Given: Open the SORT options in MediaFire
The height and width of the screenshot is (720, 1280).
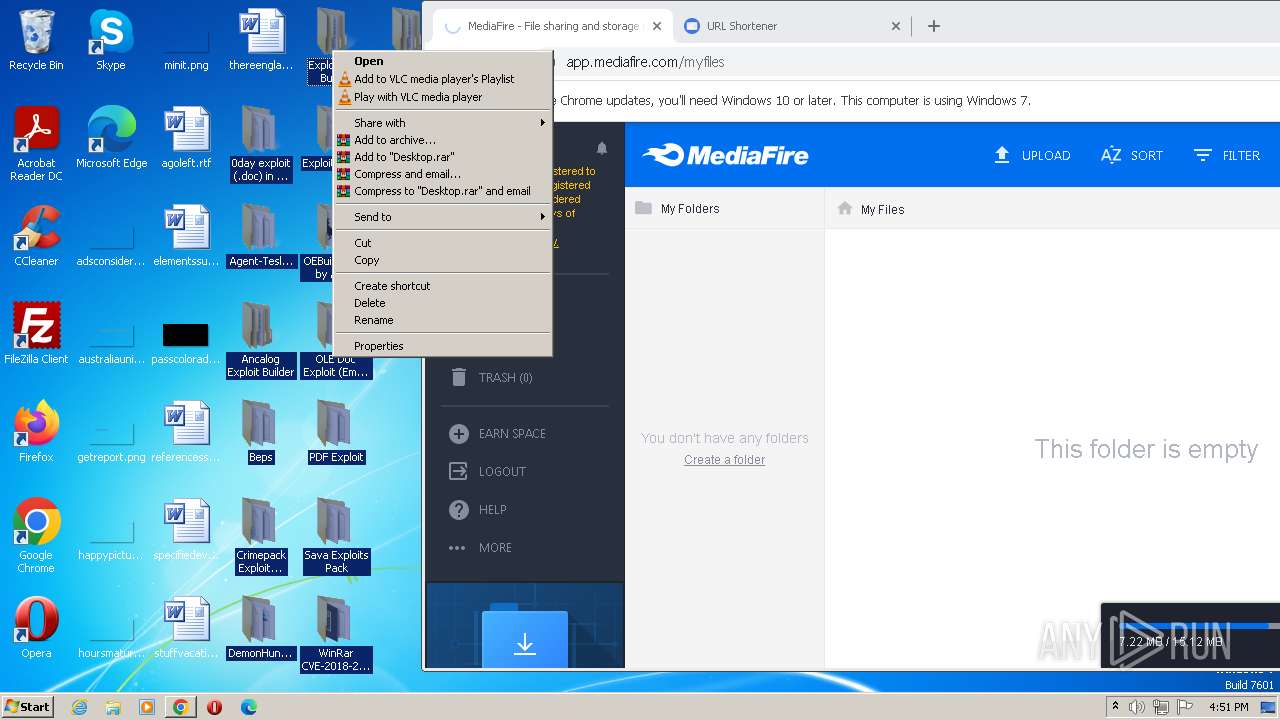Looking at the screenshot, I should pos(1132,155).
